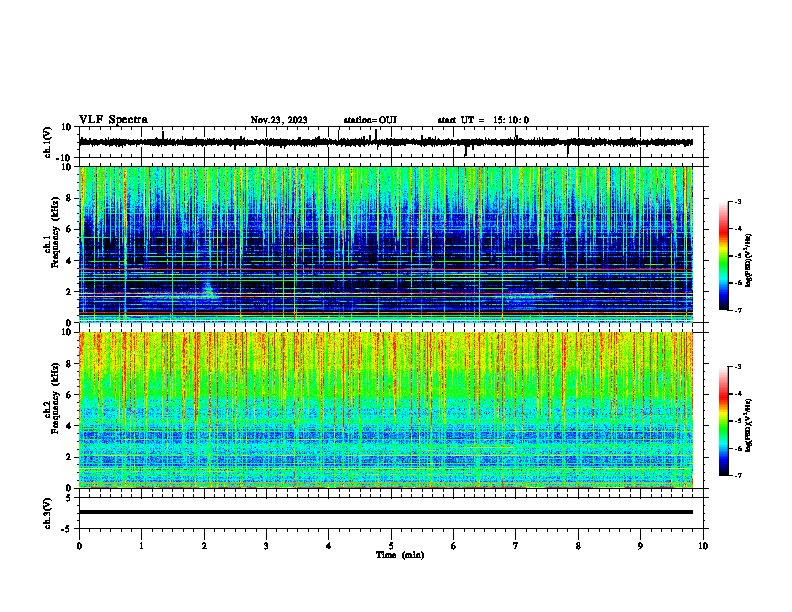
Task: Click the bright signal feature near minute 2 in ch.1
Action: coord(209,289)
